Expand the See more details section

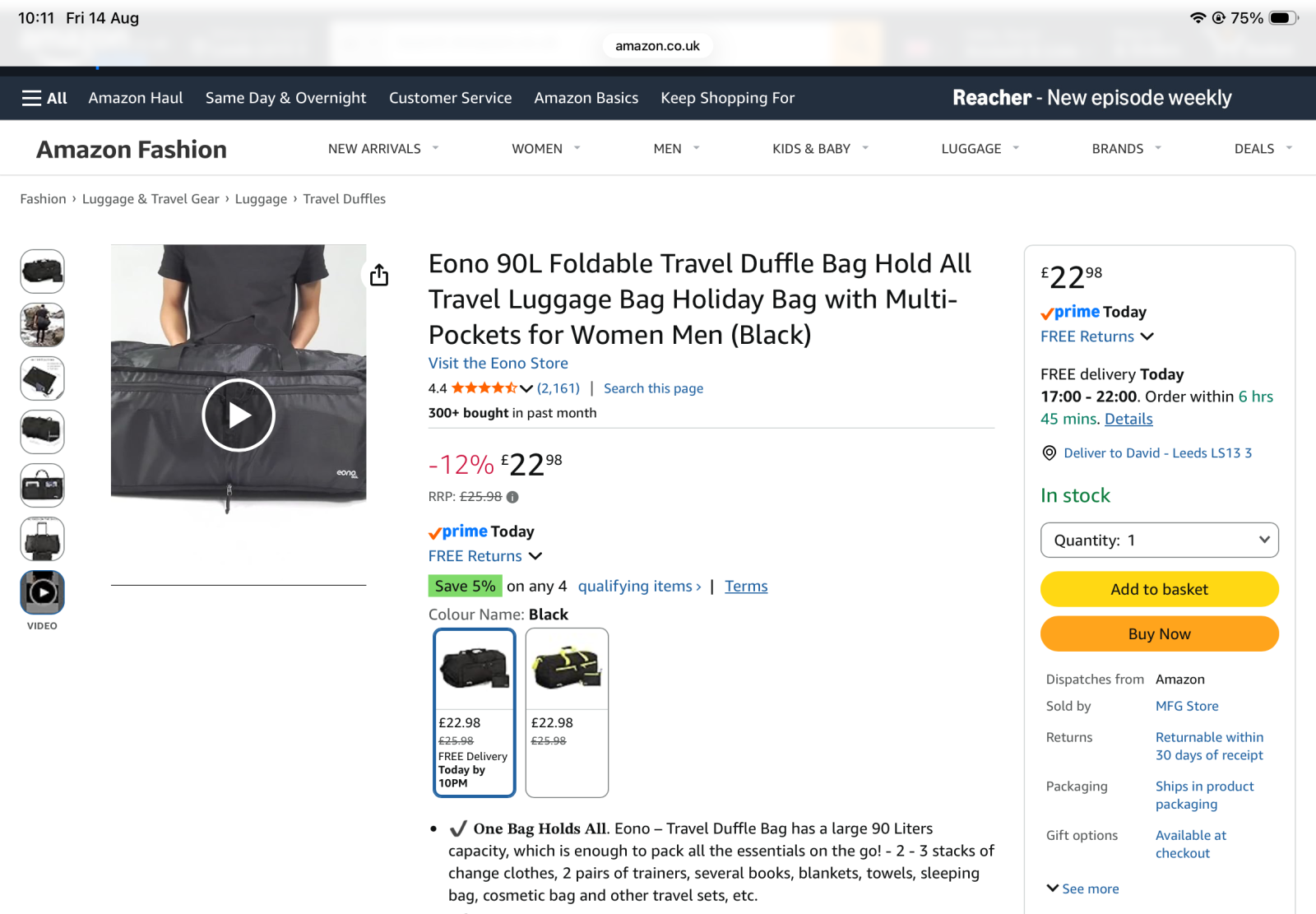pyautogui.click(x=1082, y=888)
